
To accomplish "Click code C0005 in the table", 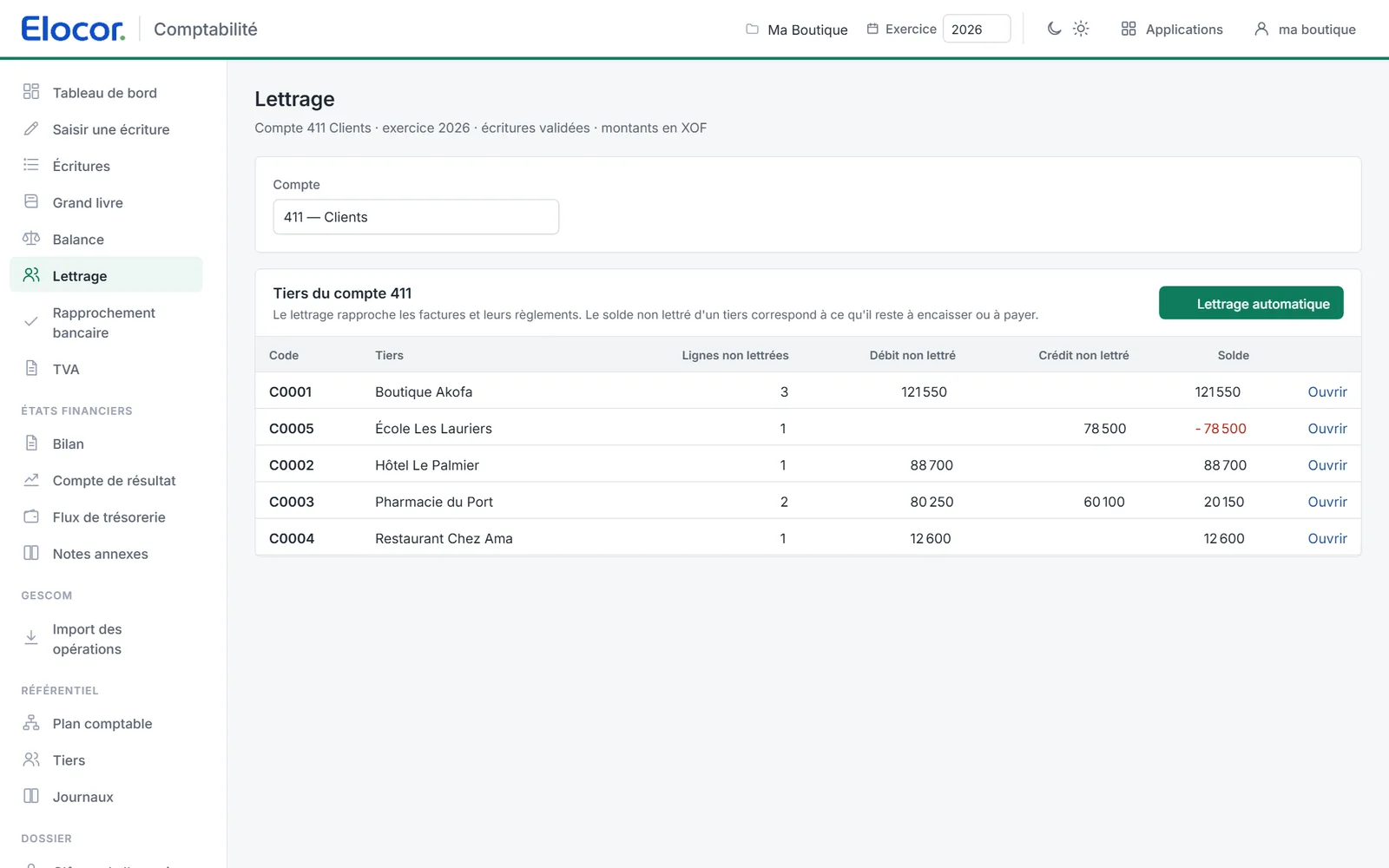I will pos(292,428).
